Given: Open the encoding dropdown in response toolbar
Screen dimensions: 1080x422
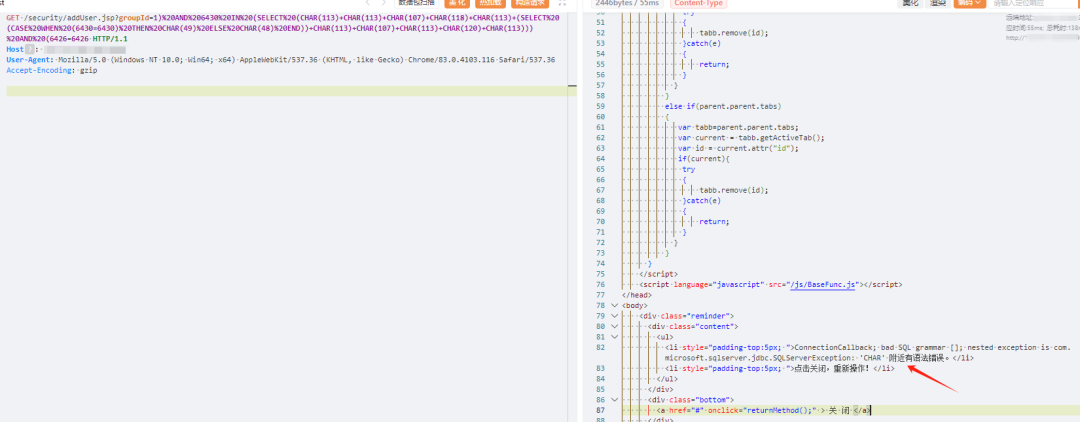Looking at the screenshot, I should tap(970, 3).
